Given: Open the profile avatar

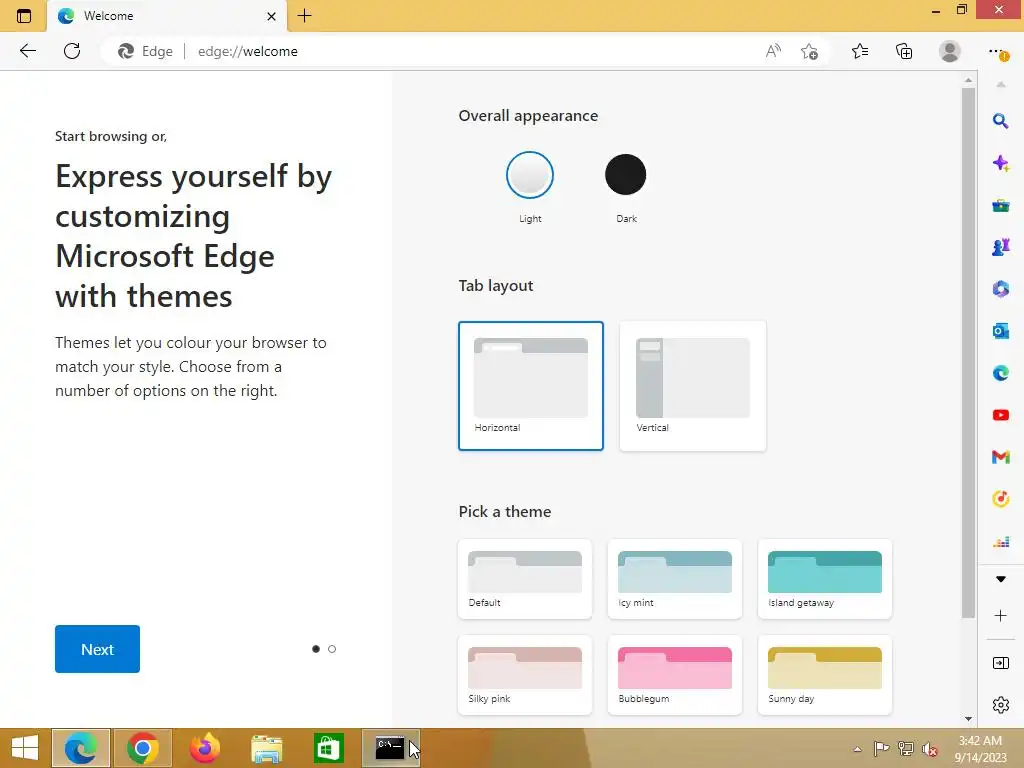Looking at the screenshot, I should (950, 51).
